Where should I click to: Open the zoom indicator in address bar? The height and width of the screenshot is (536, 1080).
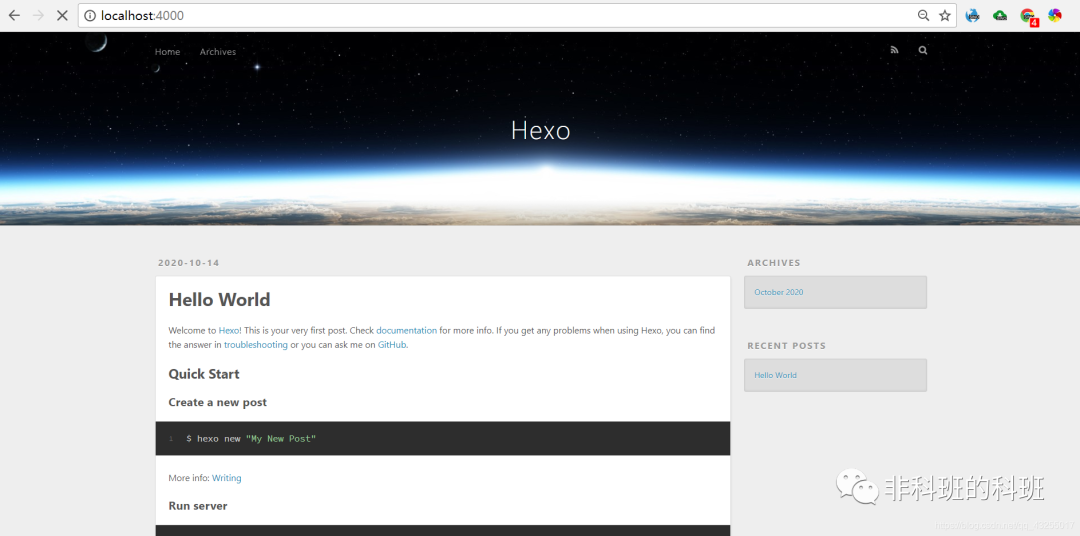point(924,15)
